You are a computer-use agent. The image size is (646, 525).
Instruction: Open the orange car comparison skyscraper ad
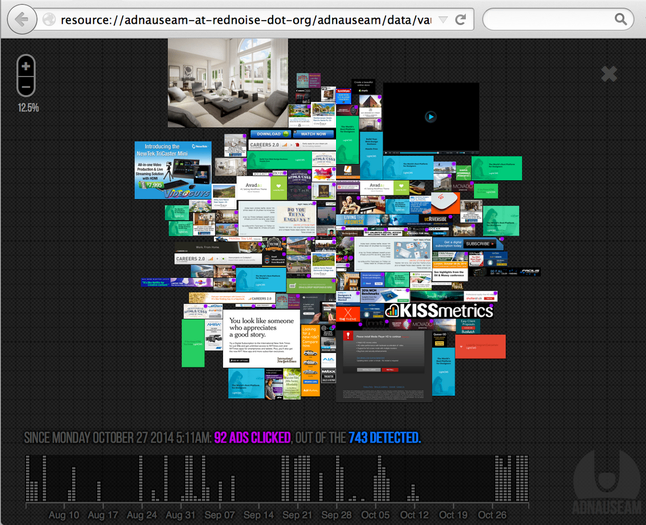[310, 360]
